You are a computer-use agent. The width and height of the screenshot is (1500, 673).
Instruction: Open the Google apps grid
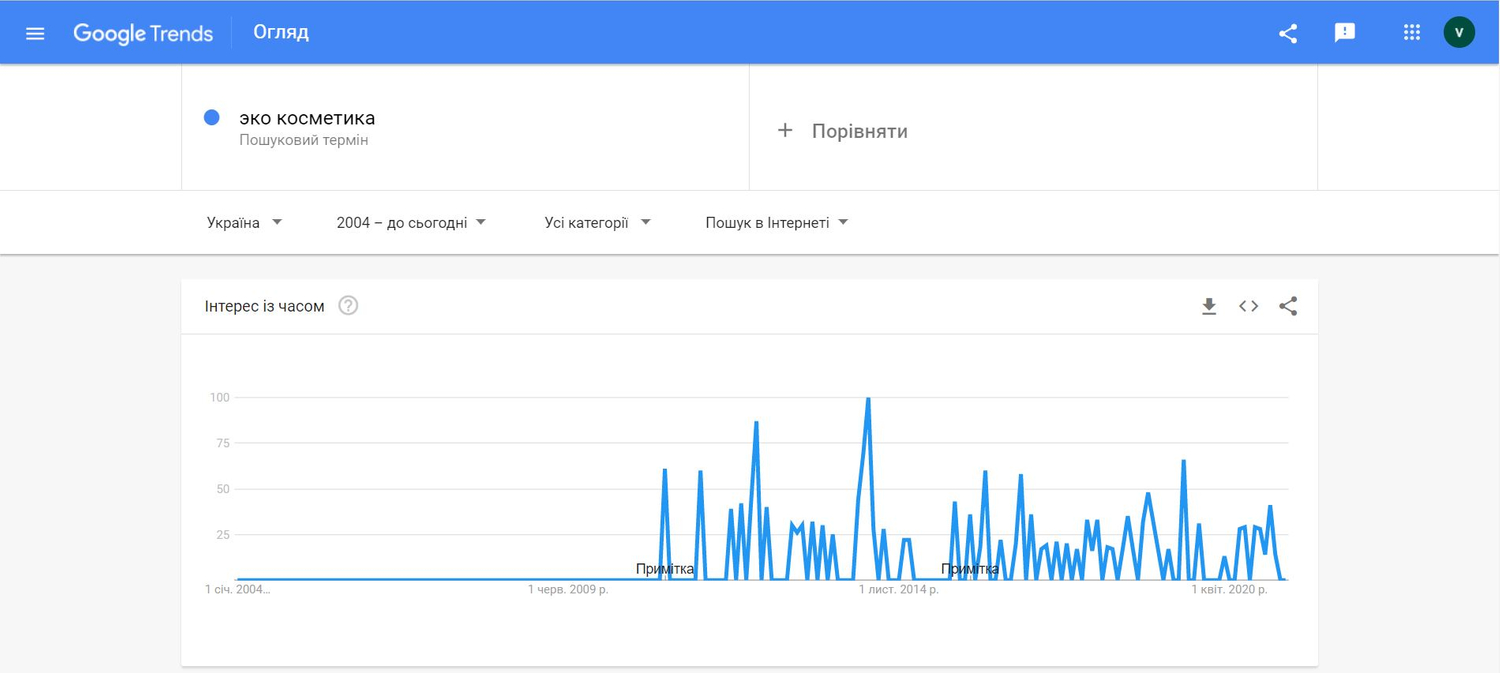pos(1412,33)
